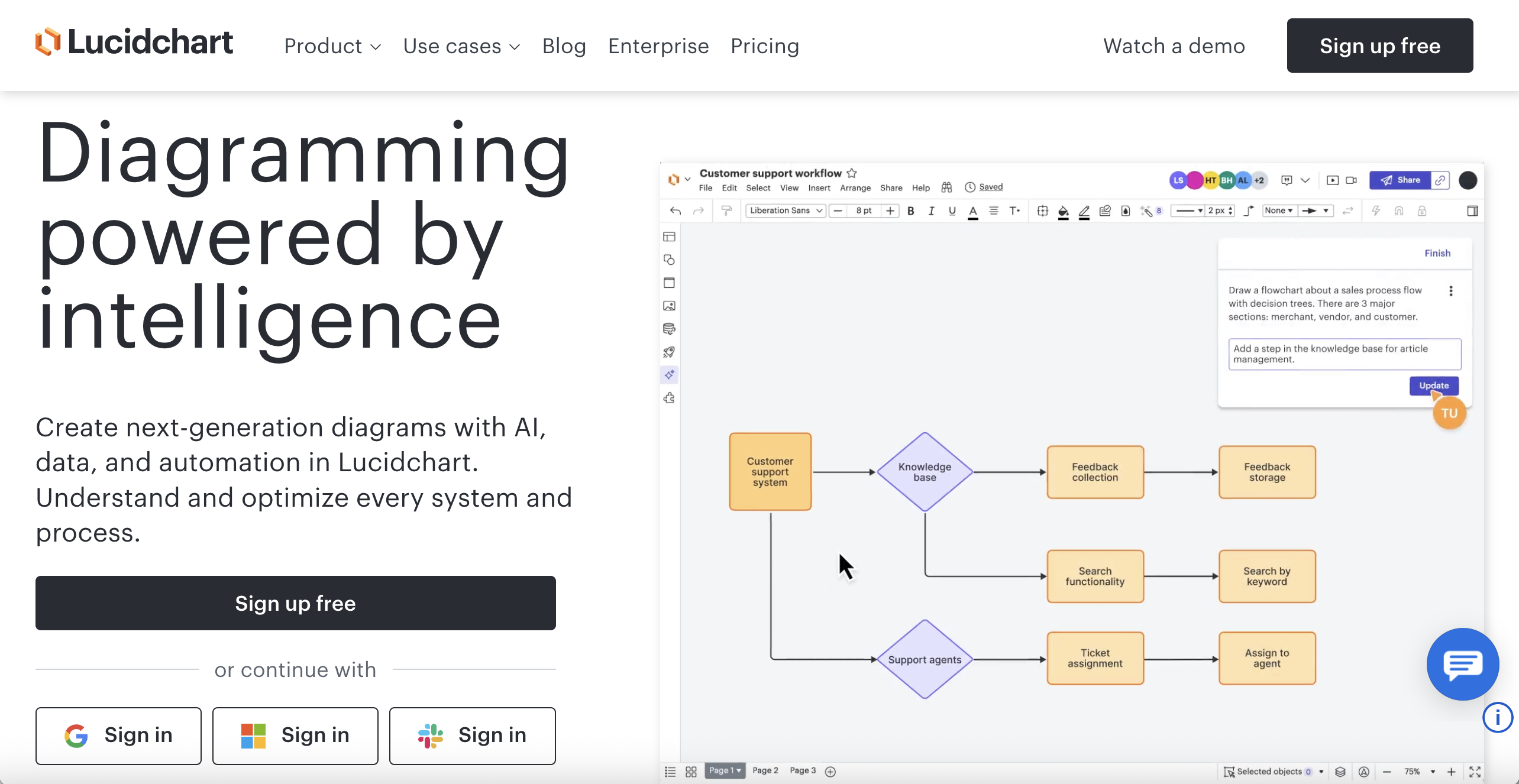Open the Pricing page
Viewport: 1519px width, 784px height.
pyautogui.click(x=765, y=46)
